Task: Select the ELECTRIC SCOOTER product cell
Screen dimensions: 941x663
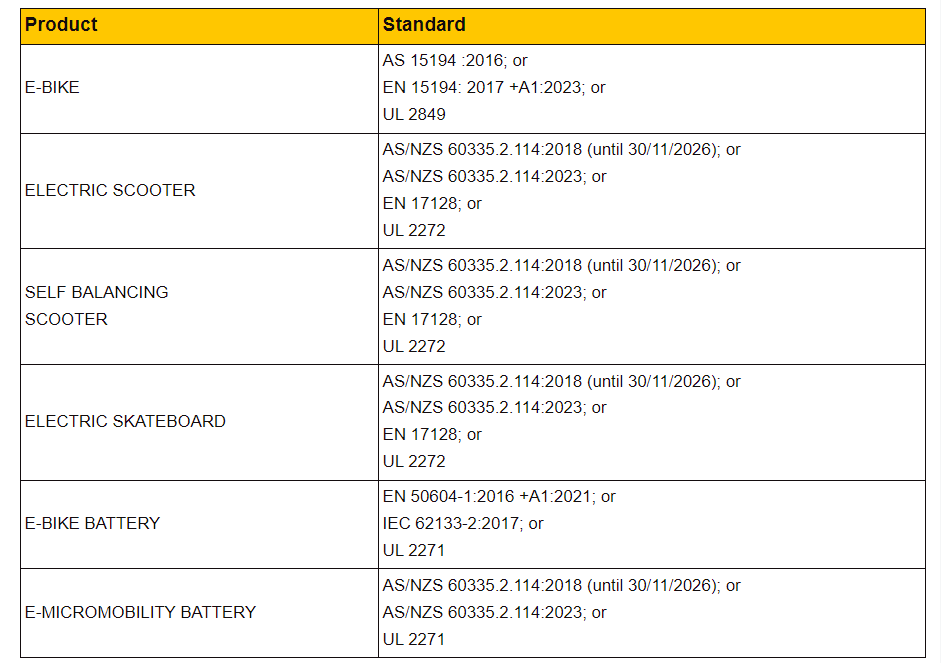Action: point(110,190)
